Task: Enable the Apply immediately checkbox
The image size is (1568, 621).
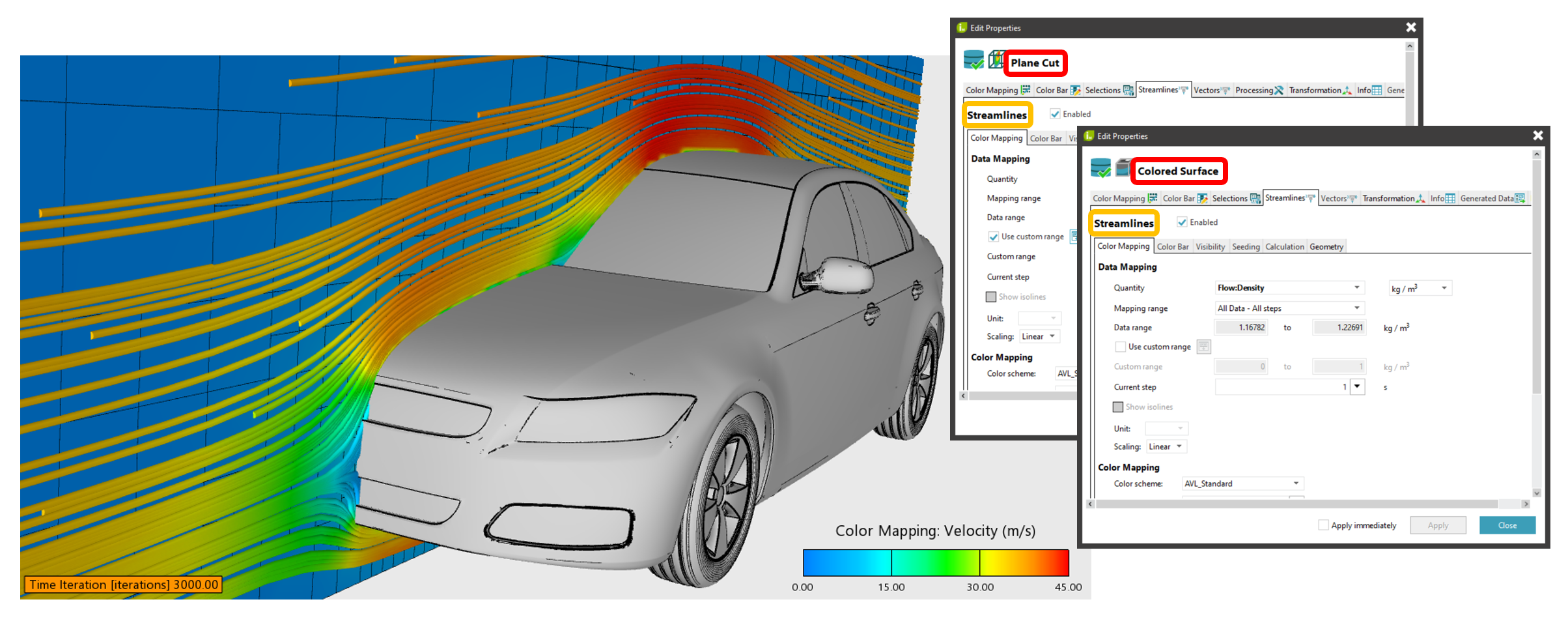Action: [x=1323, y=525]
